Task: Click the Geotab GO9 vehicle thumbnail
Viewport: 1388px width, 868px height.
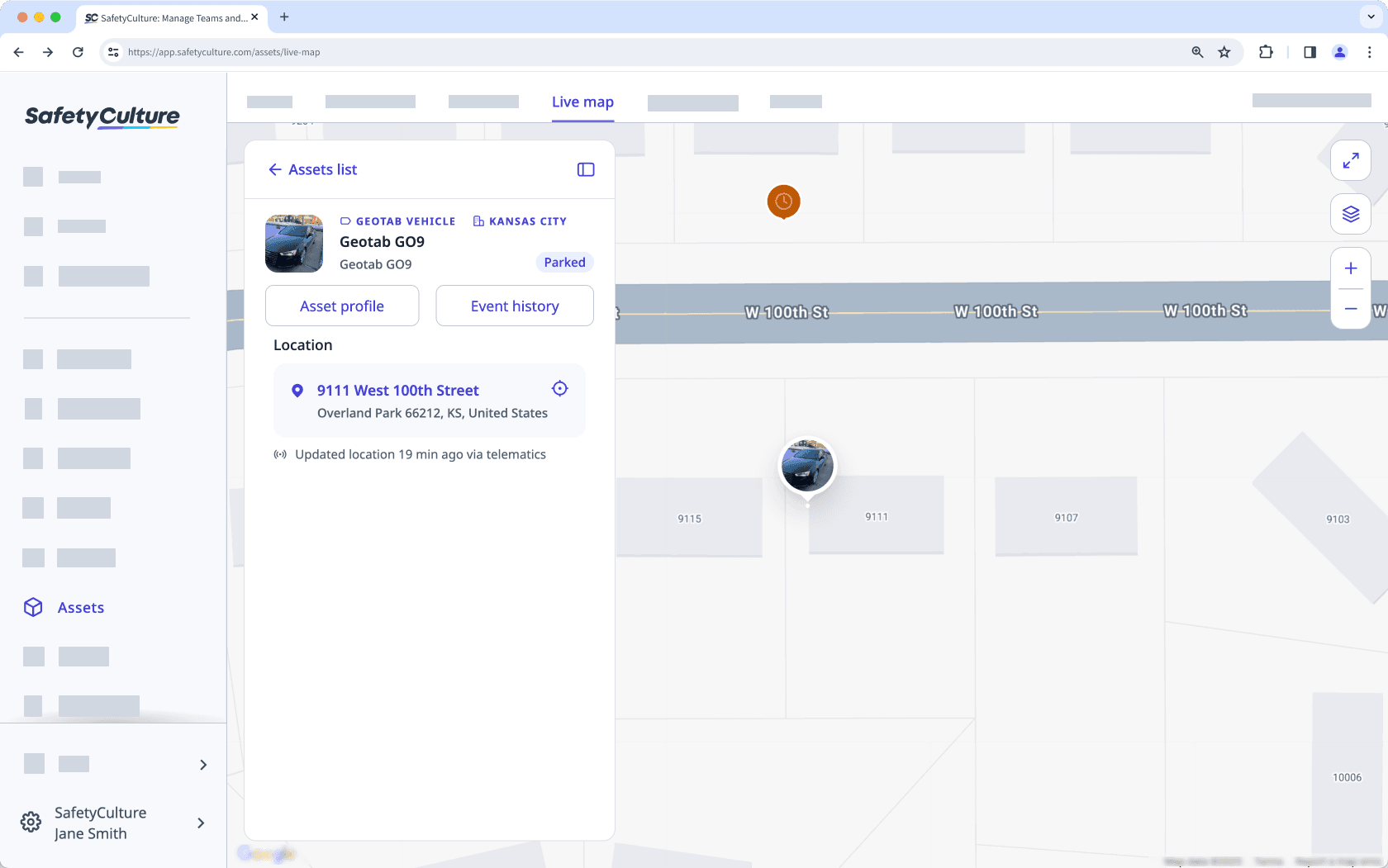Action: tap(293, 244)
